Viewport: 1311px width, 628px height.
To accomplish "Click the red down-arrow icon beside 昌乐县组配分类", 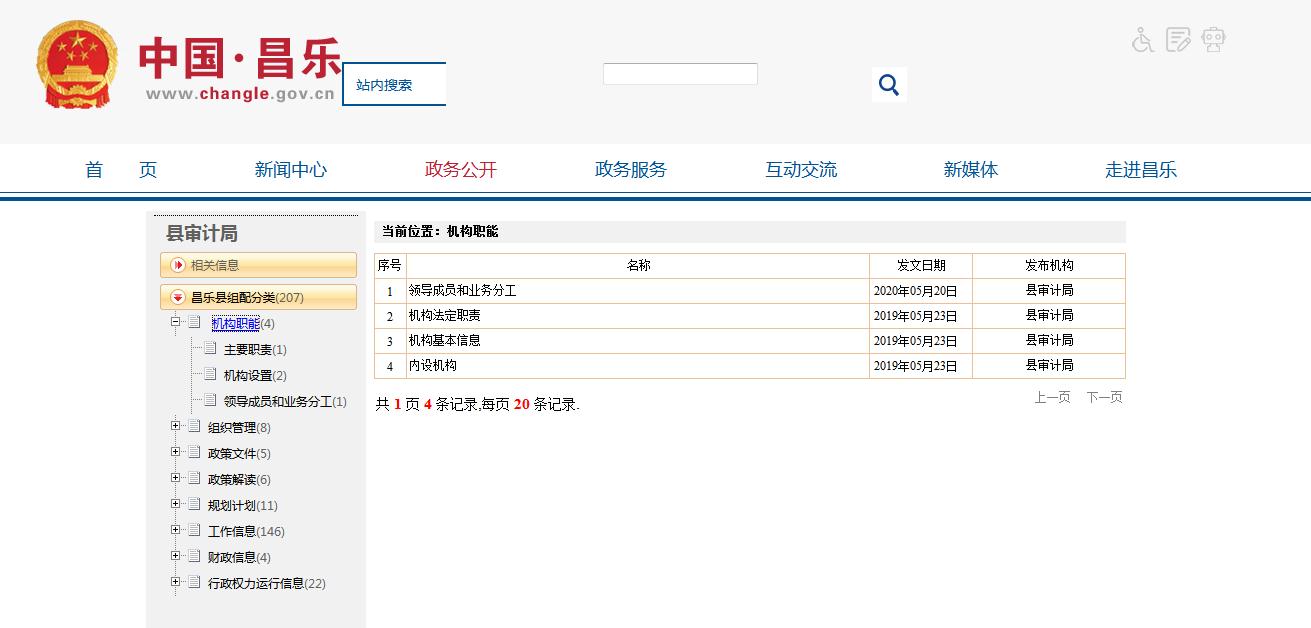I will pos(178,297).
